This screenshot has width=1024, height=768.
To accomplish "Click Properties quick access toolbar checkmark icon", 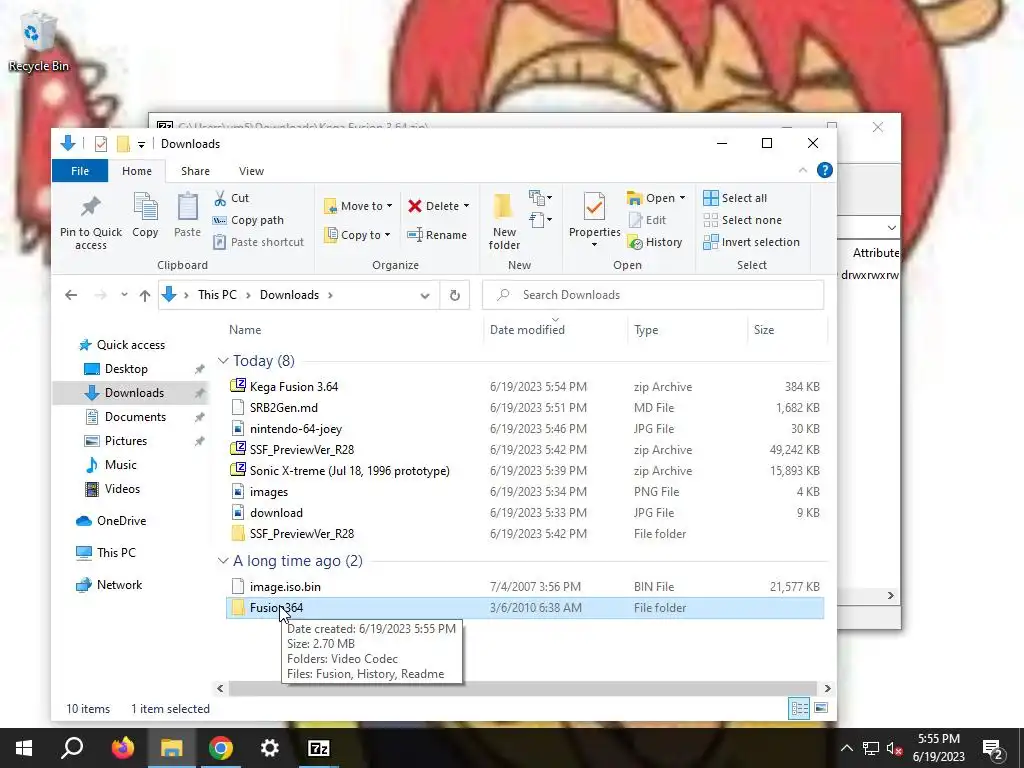I will click(x=101, y=144).
